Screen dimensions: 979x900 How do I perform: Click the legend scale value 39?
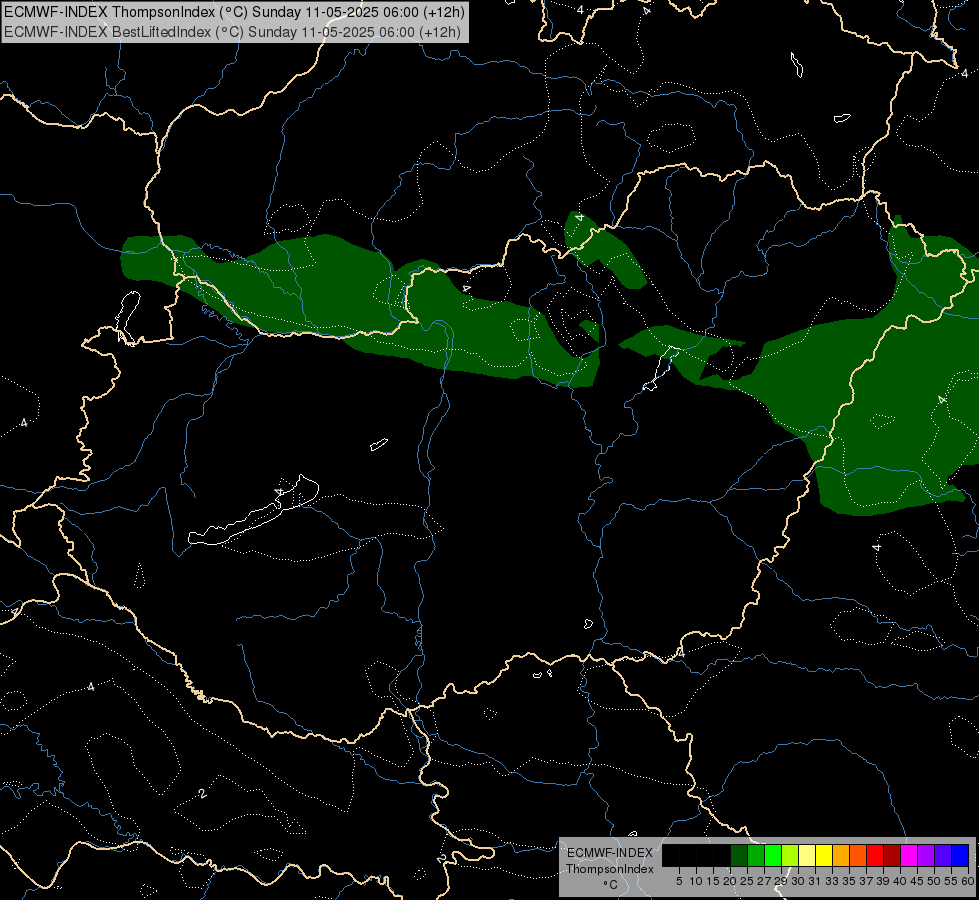(x=883, y=881)
